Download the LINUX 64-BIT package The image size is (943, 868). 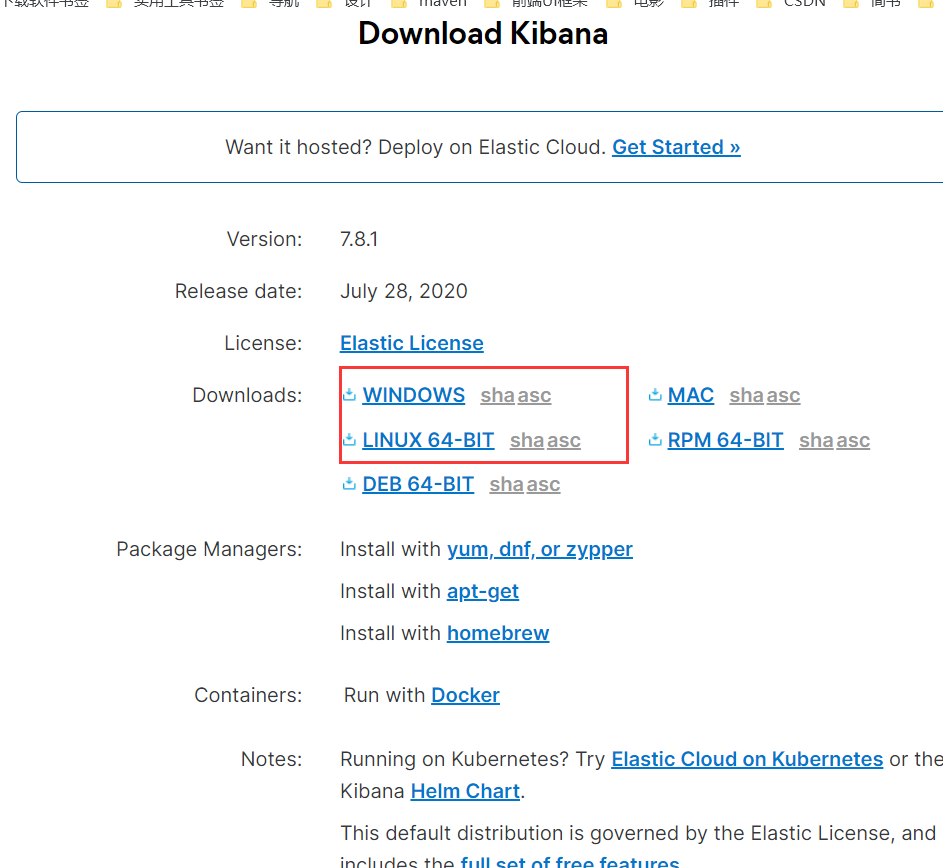pyautogui.click(x=428, y=440)
